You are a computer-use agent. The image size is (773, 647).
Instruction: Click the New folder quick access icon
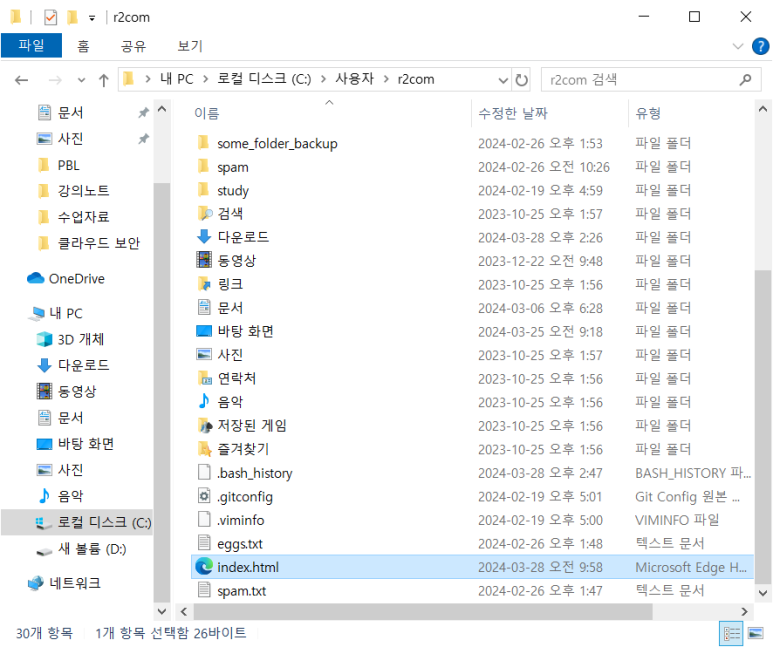(x=72, y=17)
